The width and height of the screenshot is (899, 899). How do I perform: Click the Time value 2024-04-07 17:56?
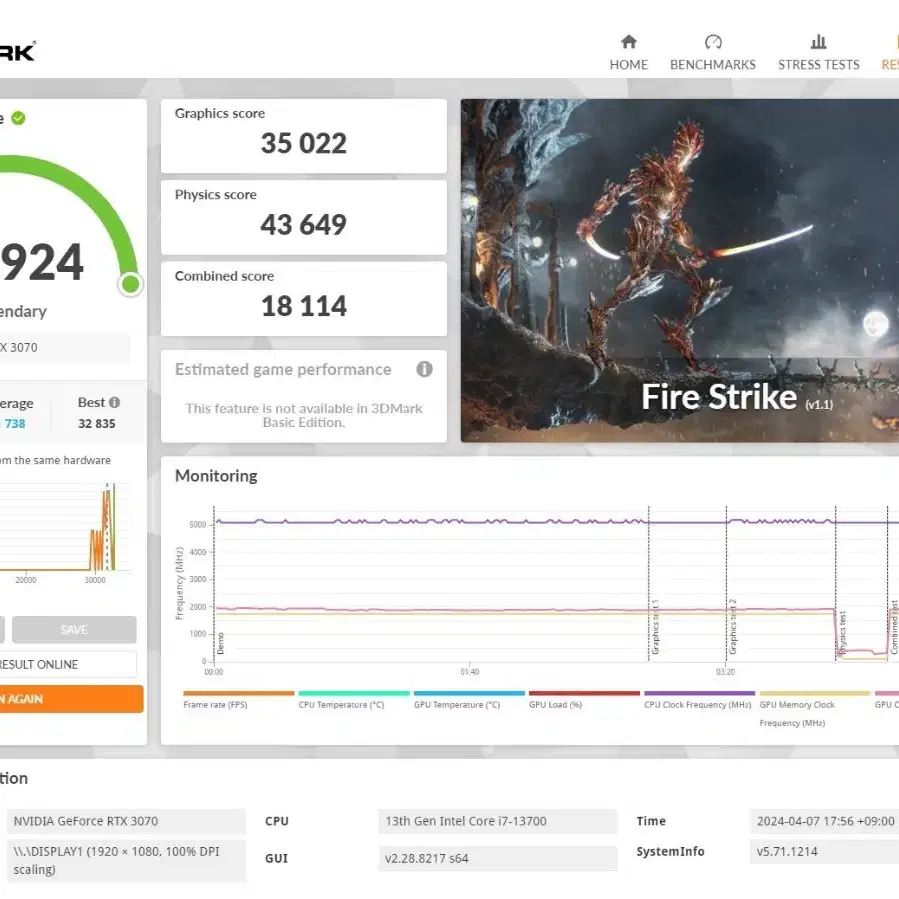pos(826,821)
